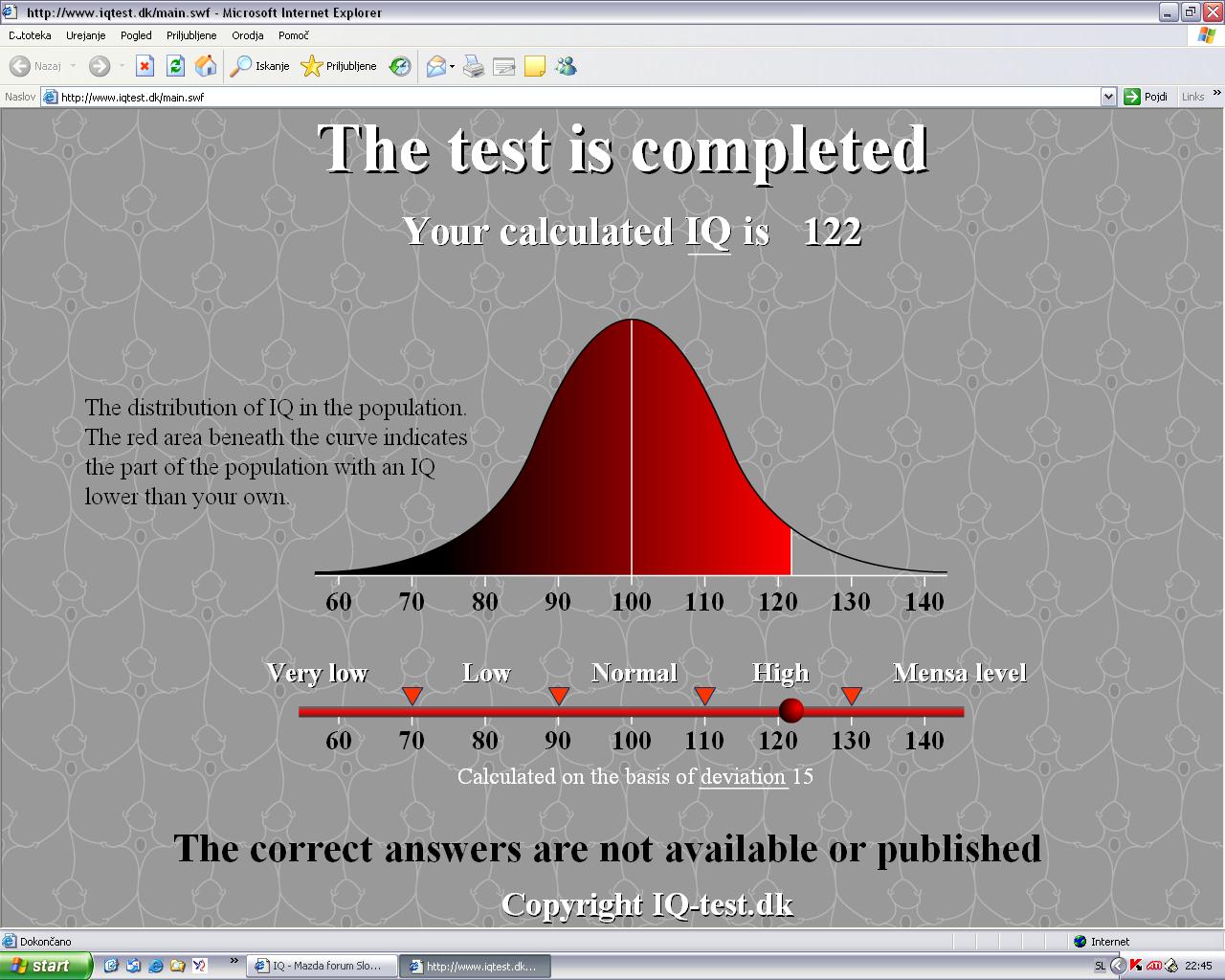Click the underlined IQ link
1225x980 pixels.
(x=708, y=233)
